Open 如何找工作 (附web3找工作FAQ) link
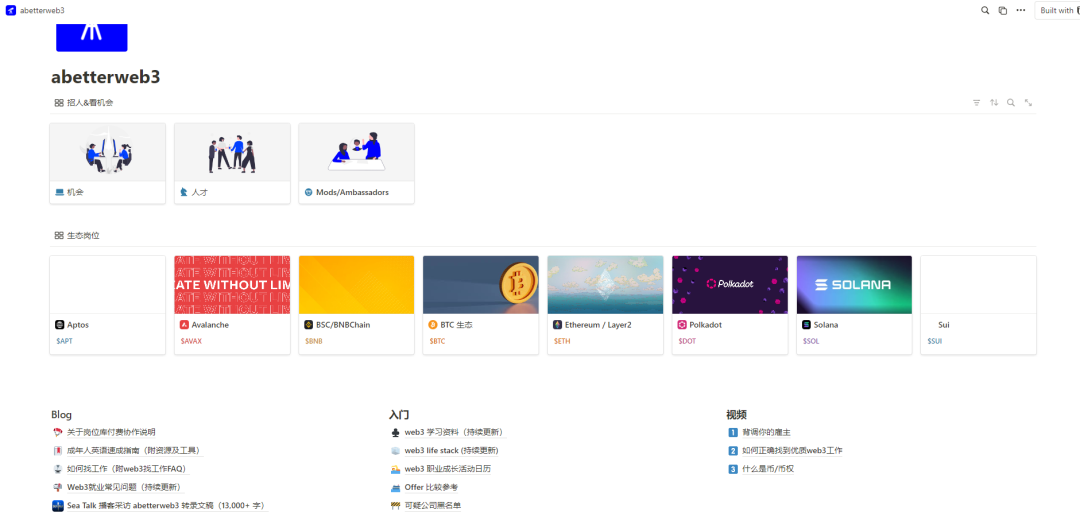This screenshot has width=1080, height=518. [127, 469]
